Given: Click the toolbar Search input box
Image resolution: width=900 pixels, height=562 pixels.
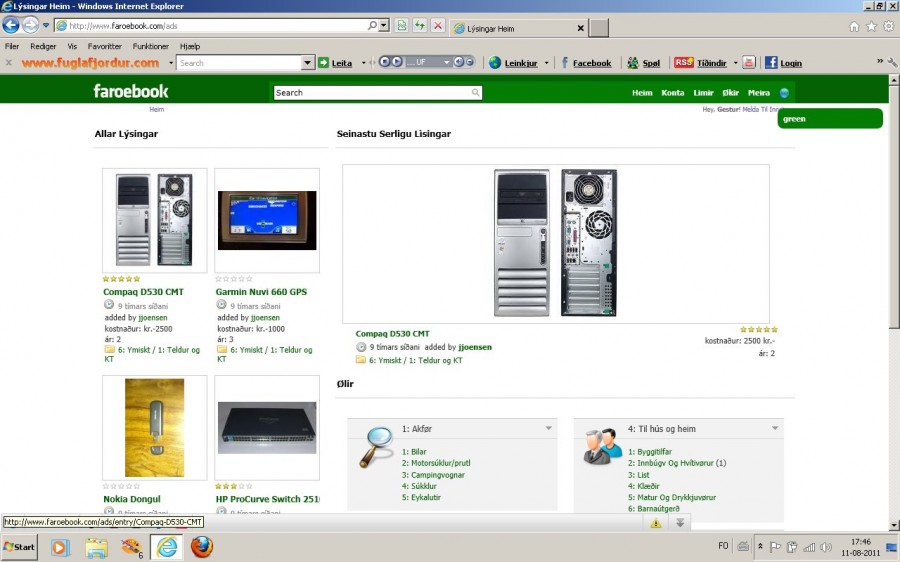Looking at the screenshot, I should pyautogui.click(x=239, y=63).
